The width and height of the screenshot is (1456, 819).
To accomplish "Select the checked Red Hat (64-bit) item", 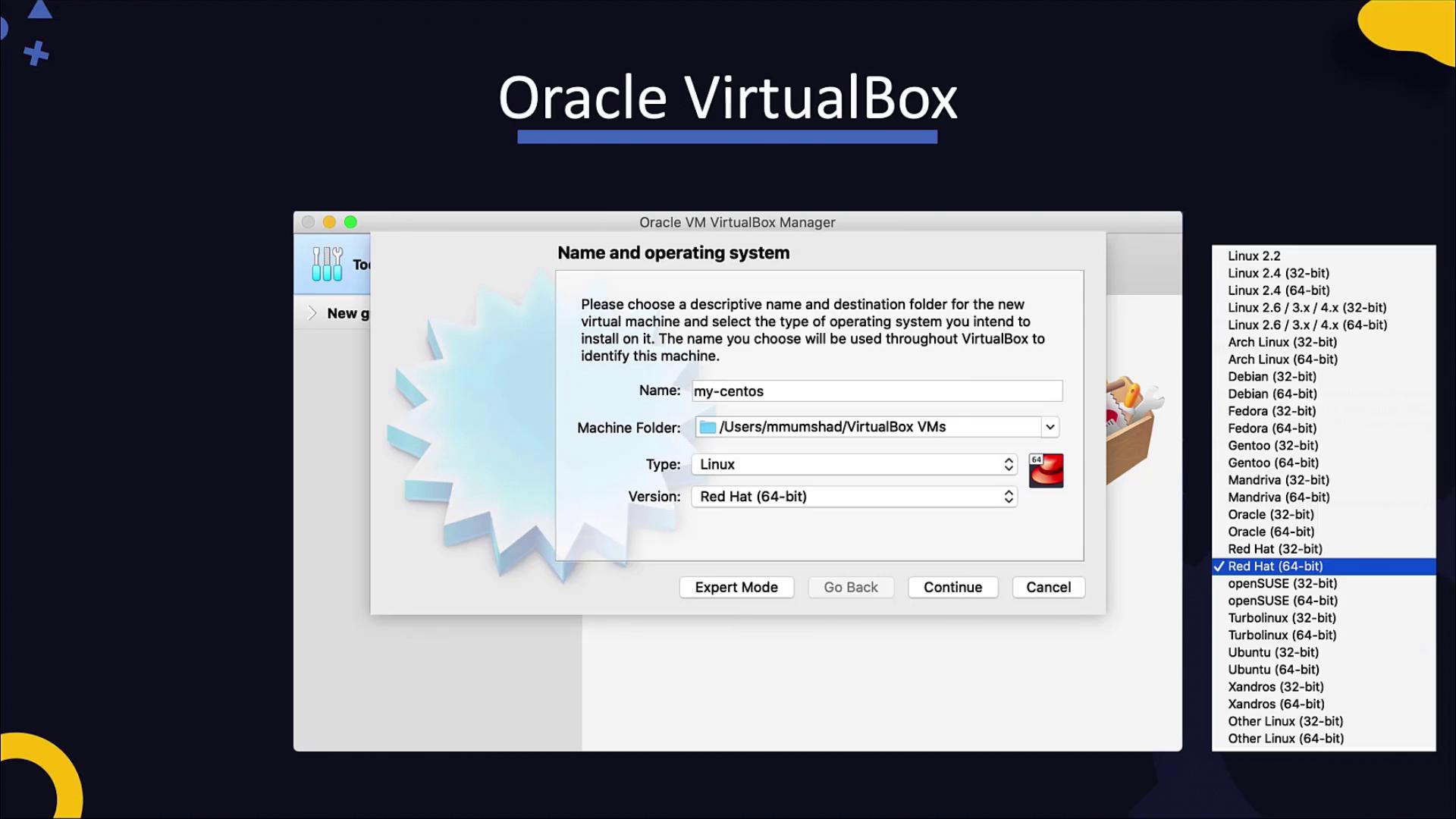I will point(1275,566).
